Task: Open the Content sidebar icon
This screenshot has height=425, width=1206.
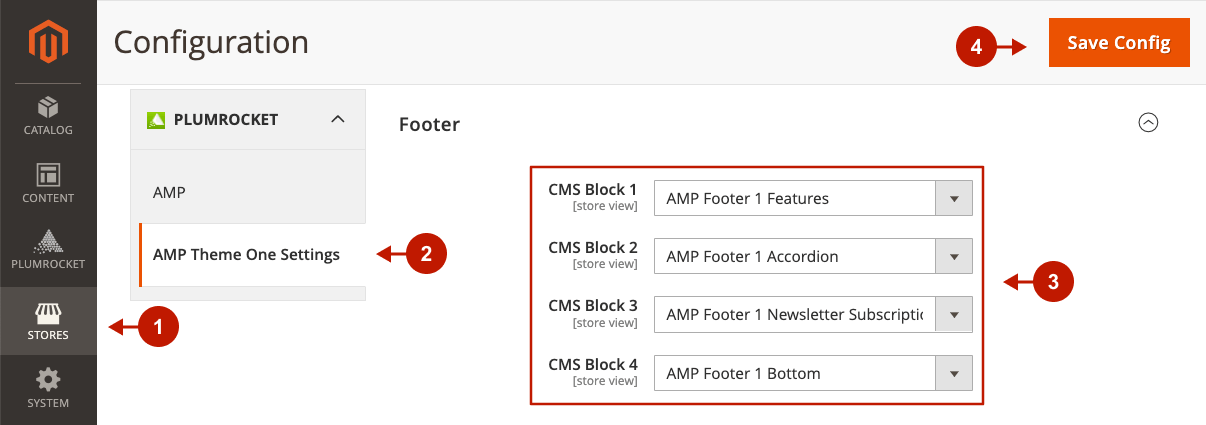Action: (48, 174)
